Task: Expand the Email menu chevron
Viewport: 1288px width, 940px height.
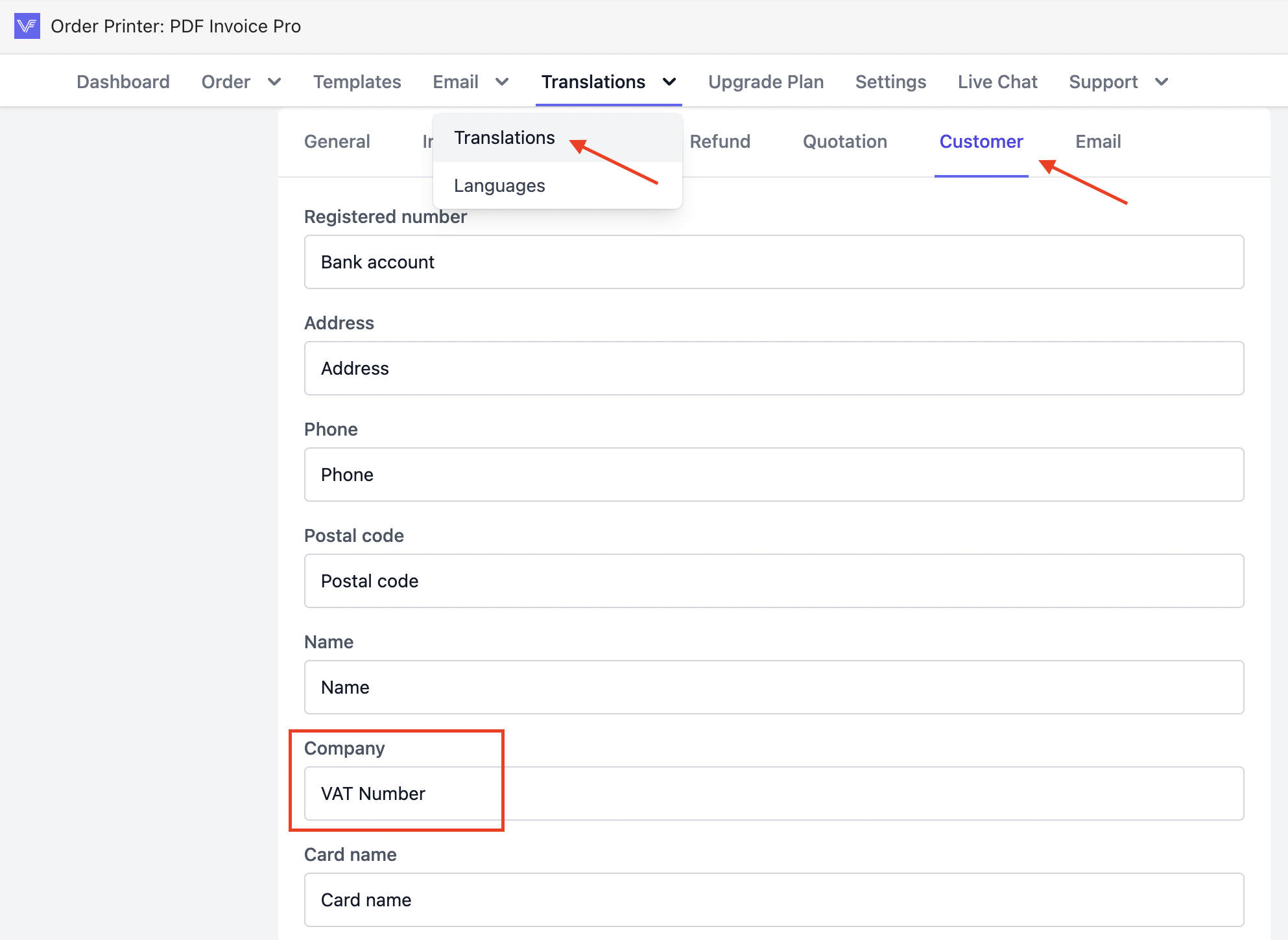Action: [x=502, y=82]
